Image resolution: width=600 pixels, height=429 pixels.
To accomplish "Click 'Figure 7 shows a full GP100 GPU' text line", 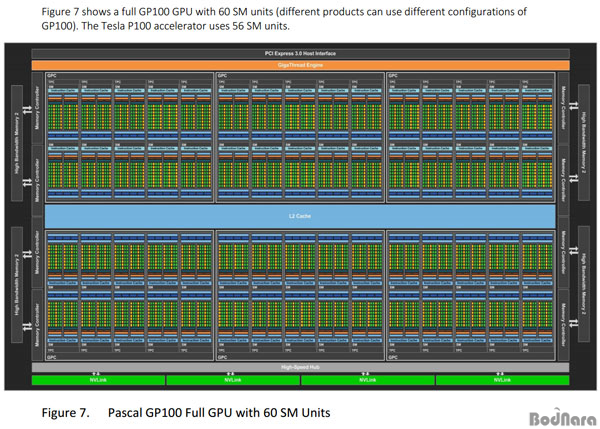I will coord(284,12).
